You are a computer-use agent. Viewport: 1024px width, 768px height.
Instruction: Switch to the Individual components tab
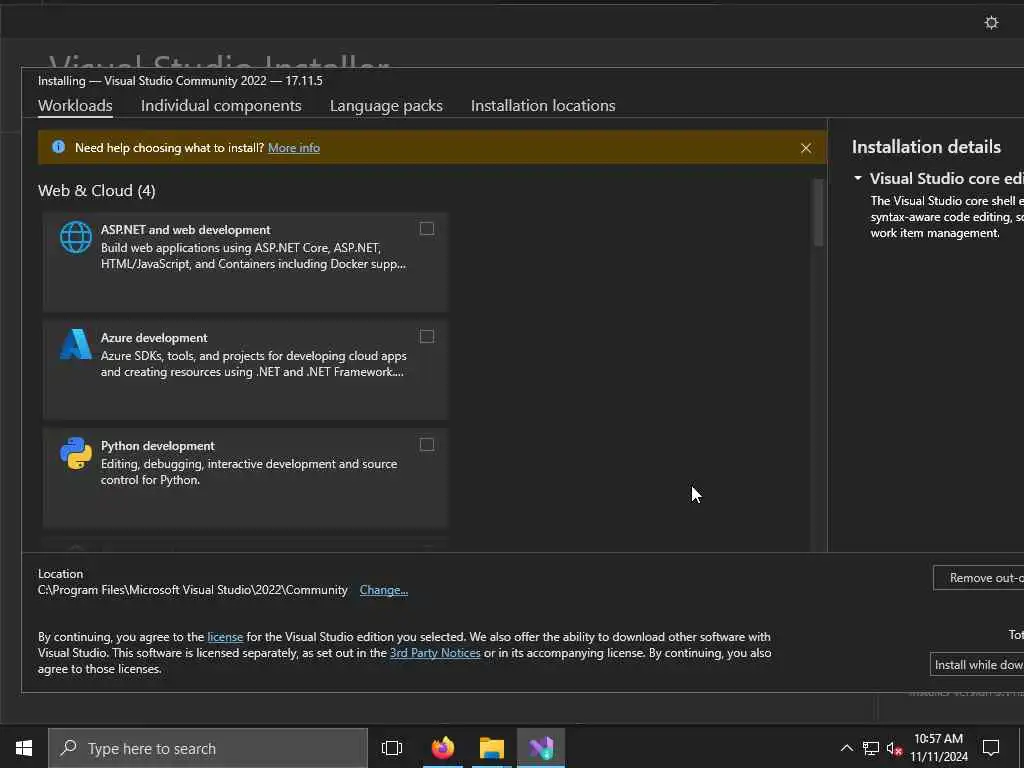[221, 106]
